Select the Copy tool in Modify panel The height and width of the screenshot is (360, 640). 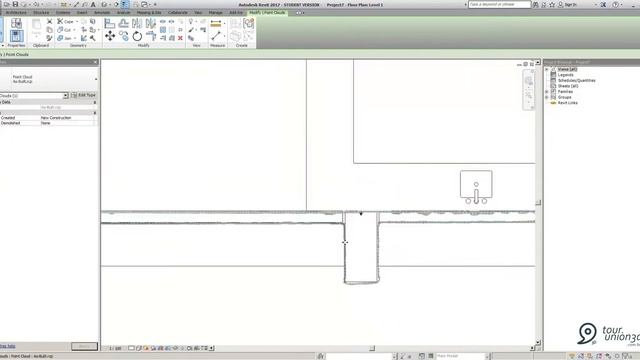click(x=124, y=36)
